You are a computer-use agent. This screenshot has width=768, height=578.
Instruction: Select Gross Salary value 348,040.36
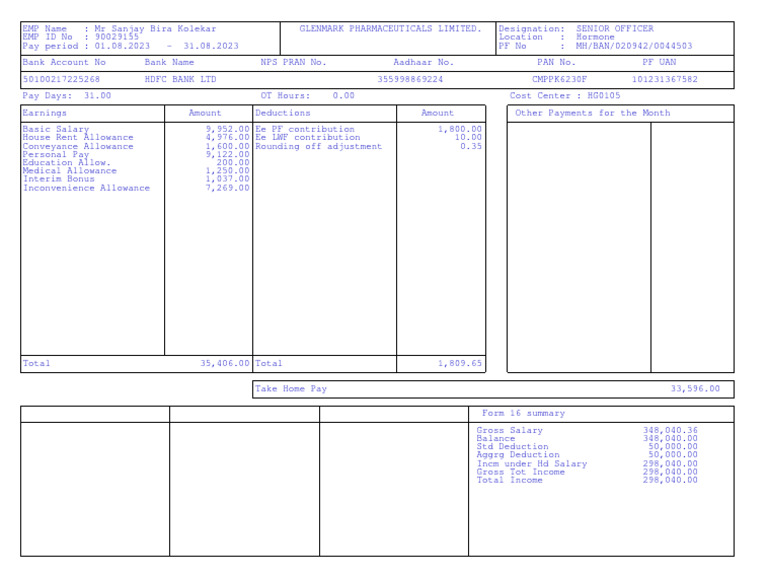[x=671, y=431]
